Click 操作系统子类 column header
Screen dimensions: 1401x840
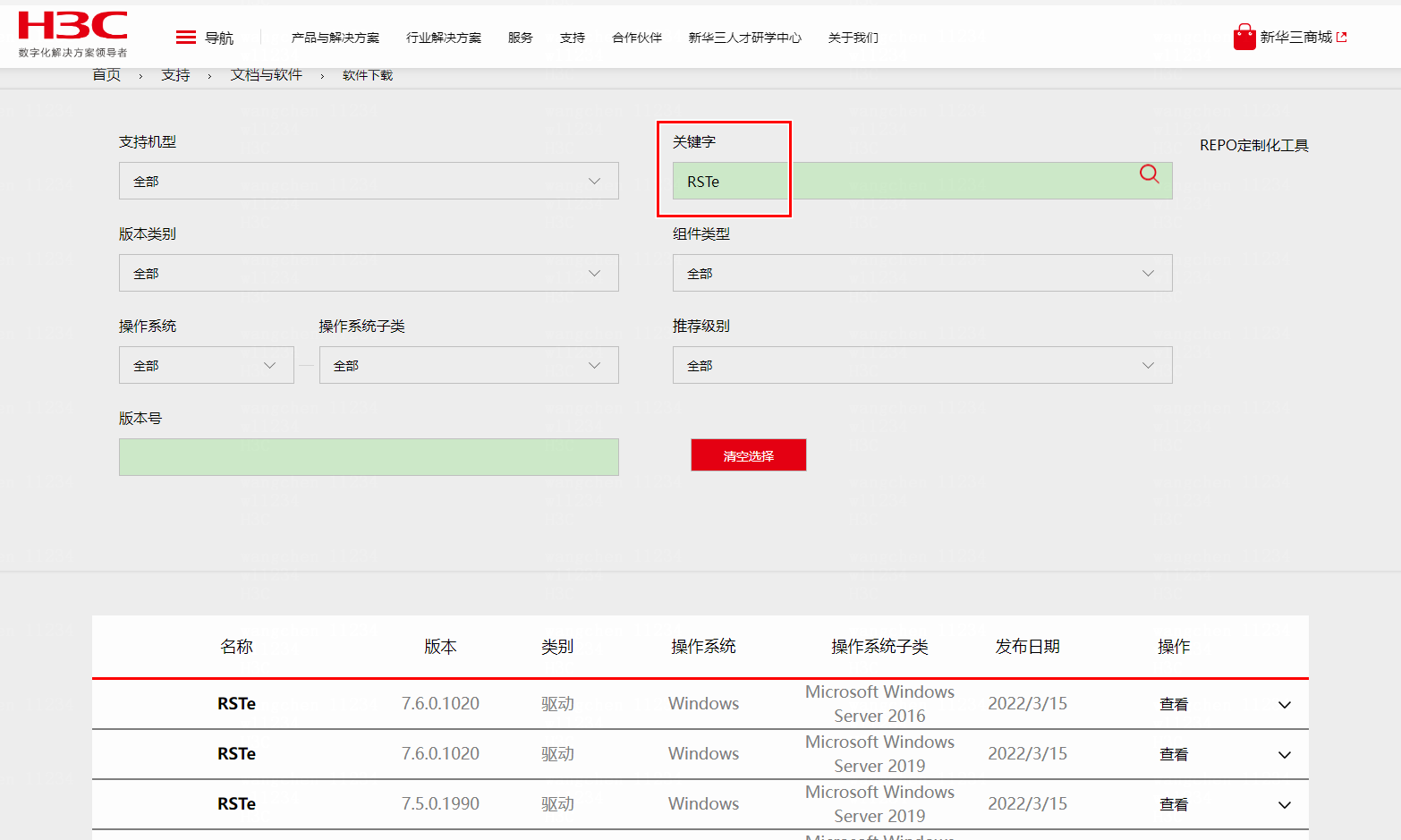[879, 646]
